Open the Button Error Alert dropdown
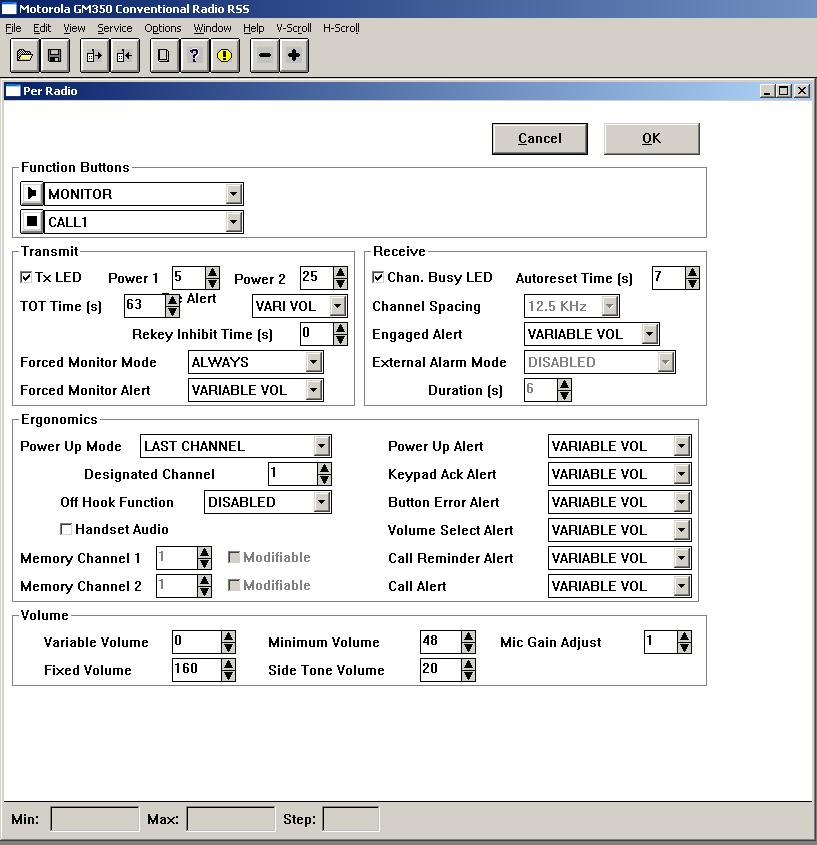 click(682, 502)
